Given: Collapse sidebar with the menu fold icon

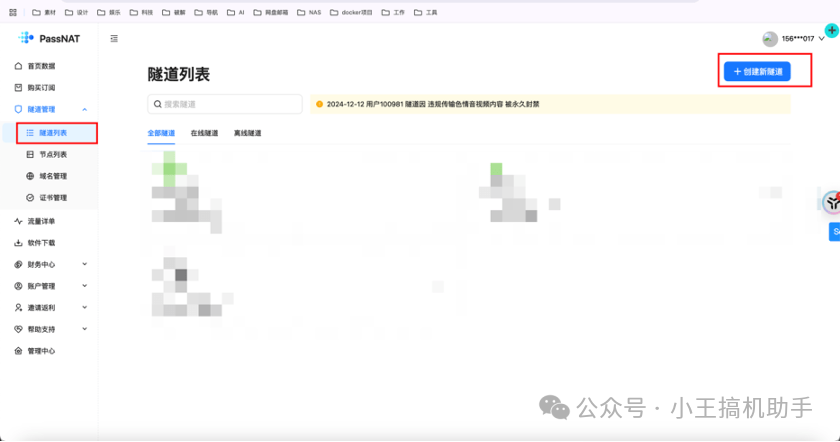Looking at the screenshot, I should click(114, 38).
